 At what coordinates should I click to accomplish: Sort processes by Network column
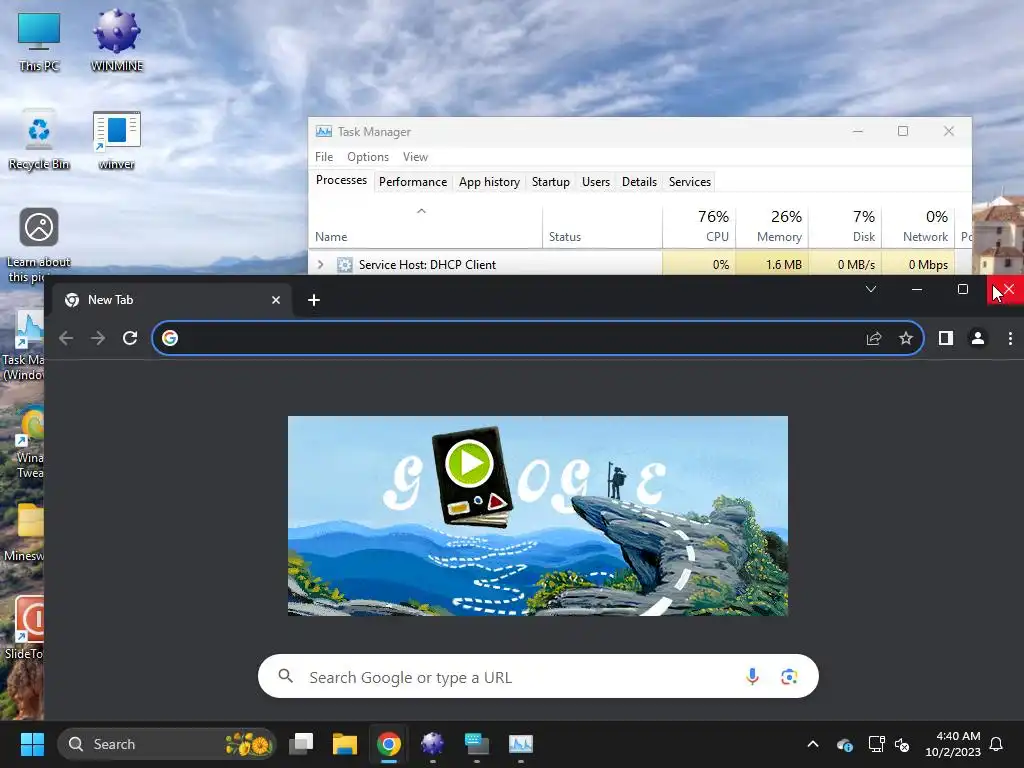(x=918, y=227)
